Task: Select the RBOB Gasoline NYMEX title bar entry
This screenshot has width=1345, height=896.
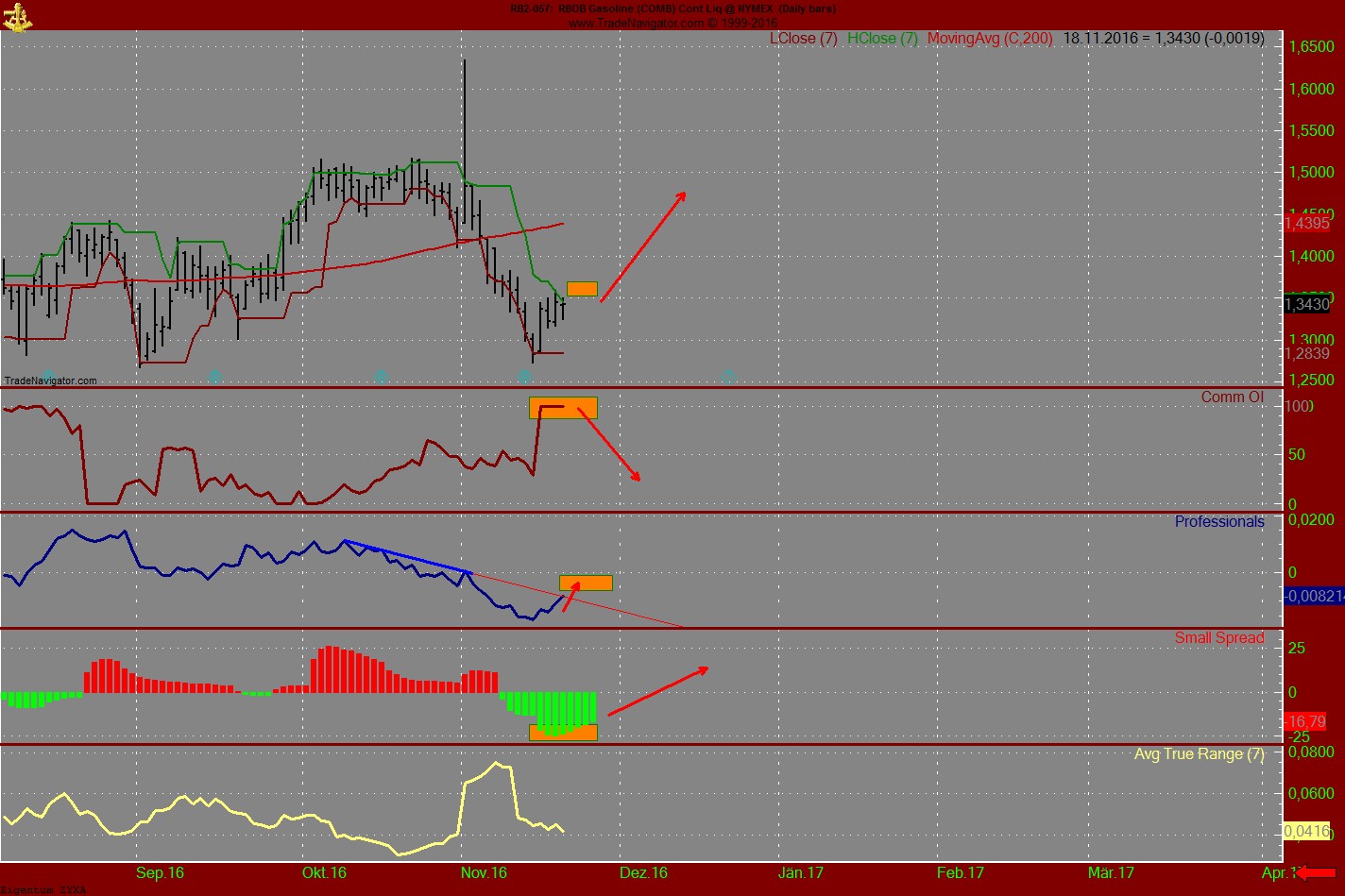Action: pyautogui.click(x=672, y=8)
